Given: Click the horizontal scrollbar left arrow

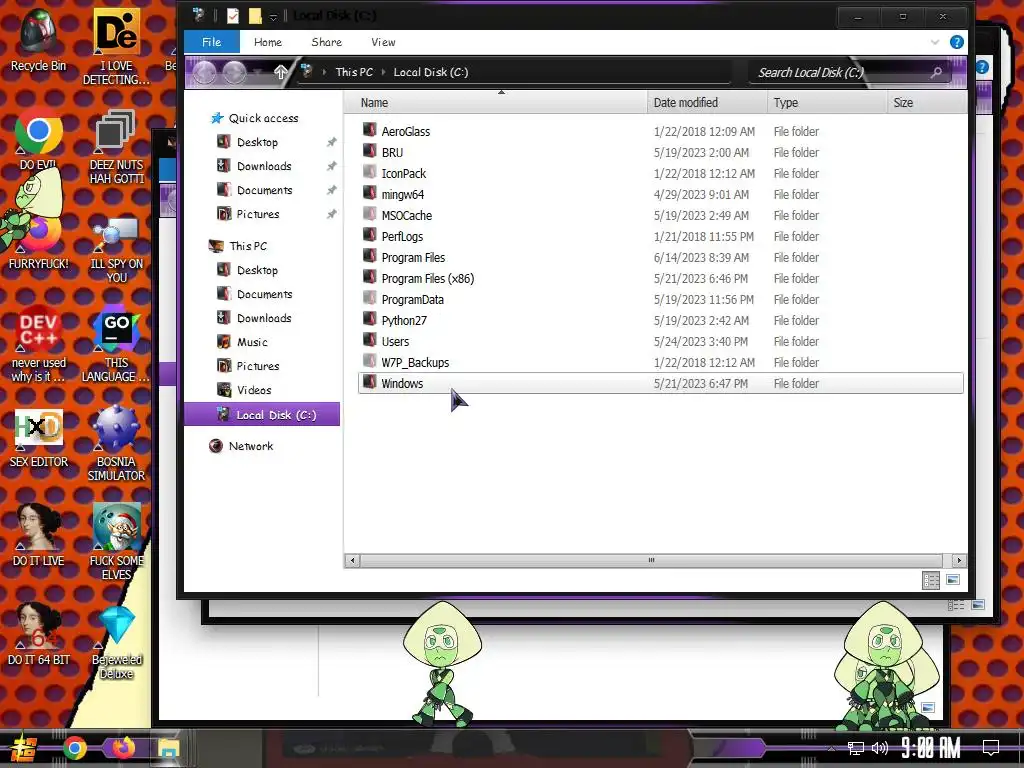Looking at the screenshot, I should pos(353,560).
